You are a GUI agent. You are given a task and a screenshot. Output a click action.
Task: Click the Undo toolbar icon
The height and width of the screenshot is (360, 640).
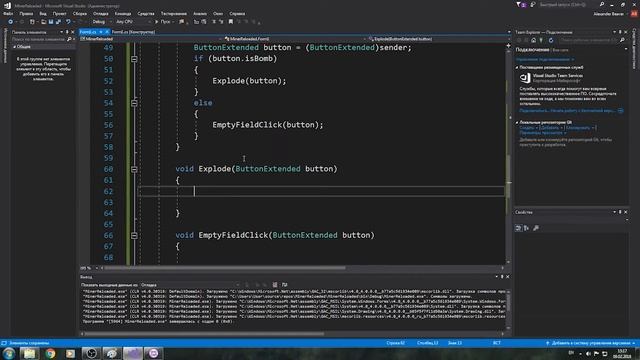[68, 22]
